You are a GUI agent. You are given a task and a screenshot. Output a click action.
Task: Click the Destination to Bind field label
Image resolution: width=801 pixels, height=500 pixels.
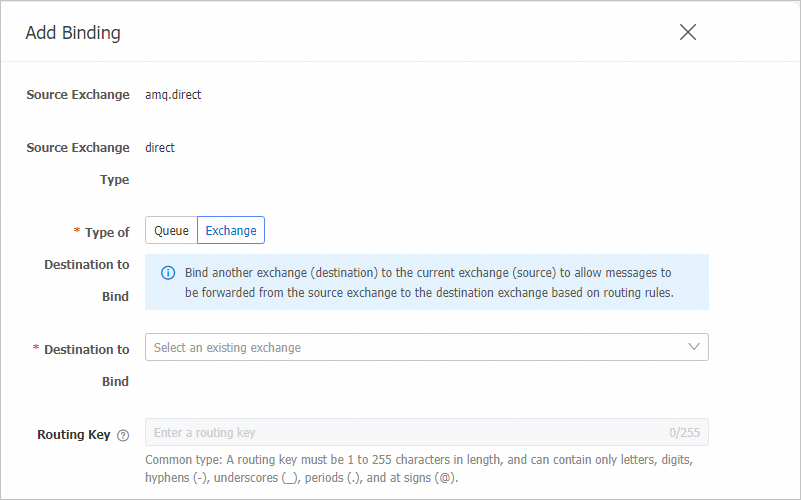86,365
